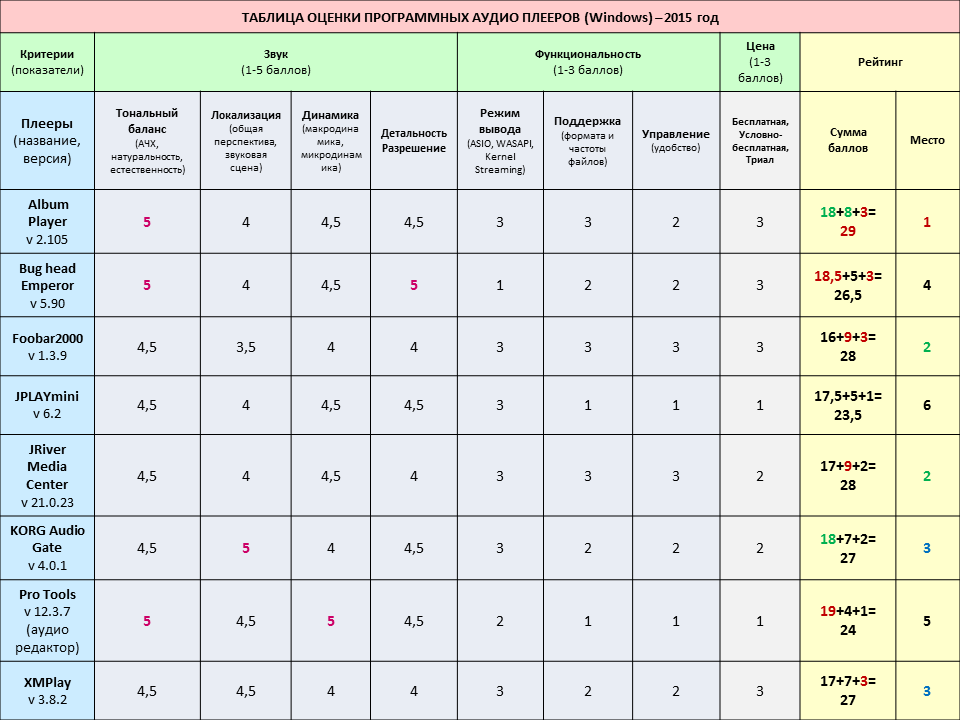Click Album Player's red tonal balance score "5"

pyautogui.click(x=147, y=222)
